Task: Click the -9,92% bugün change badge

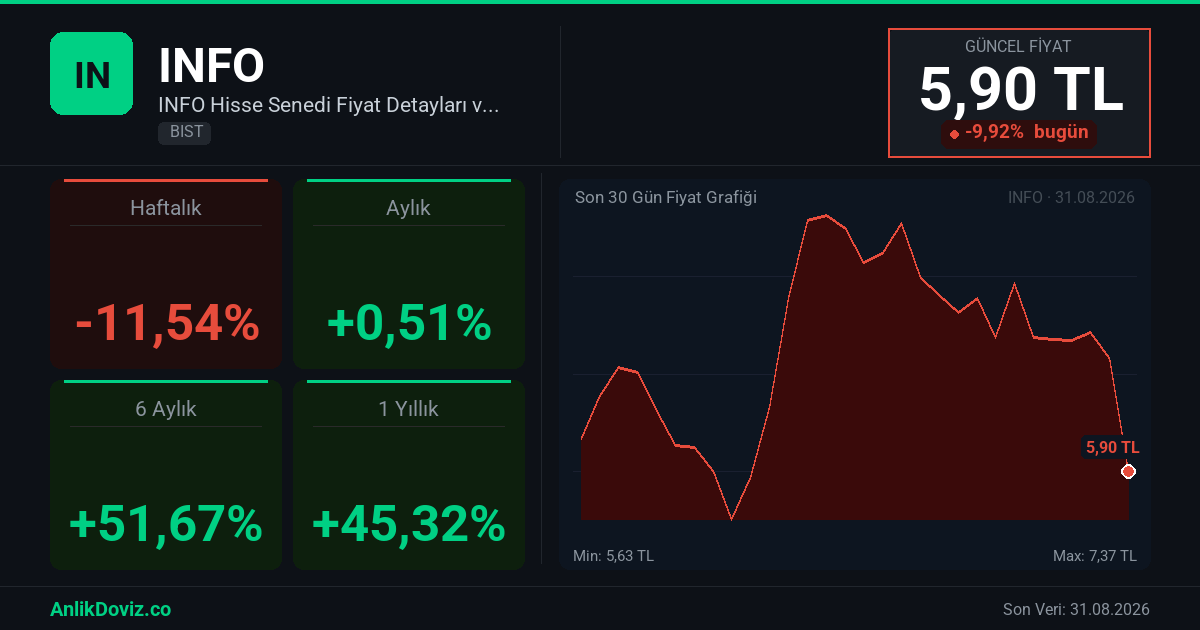Action: pyautogui.click(x=1019, y=133)
